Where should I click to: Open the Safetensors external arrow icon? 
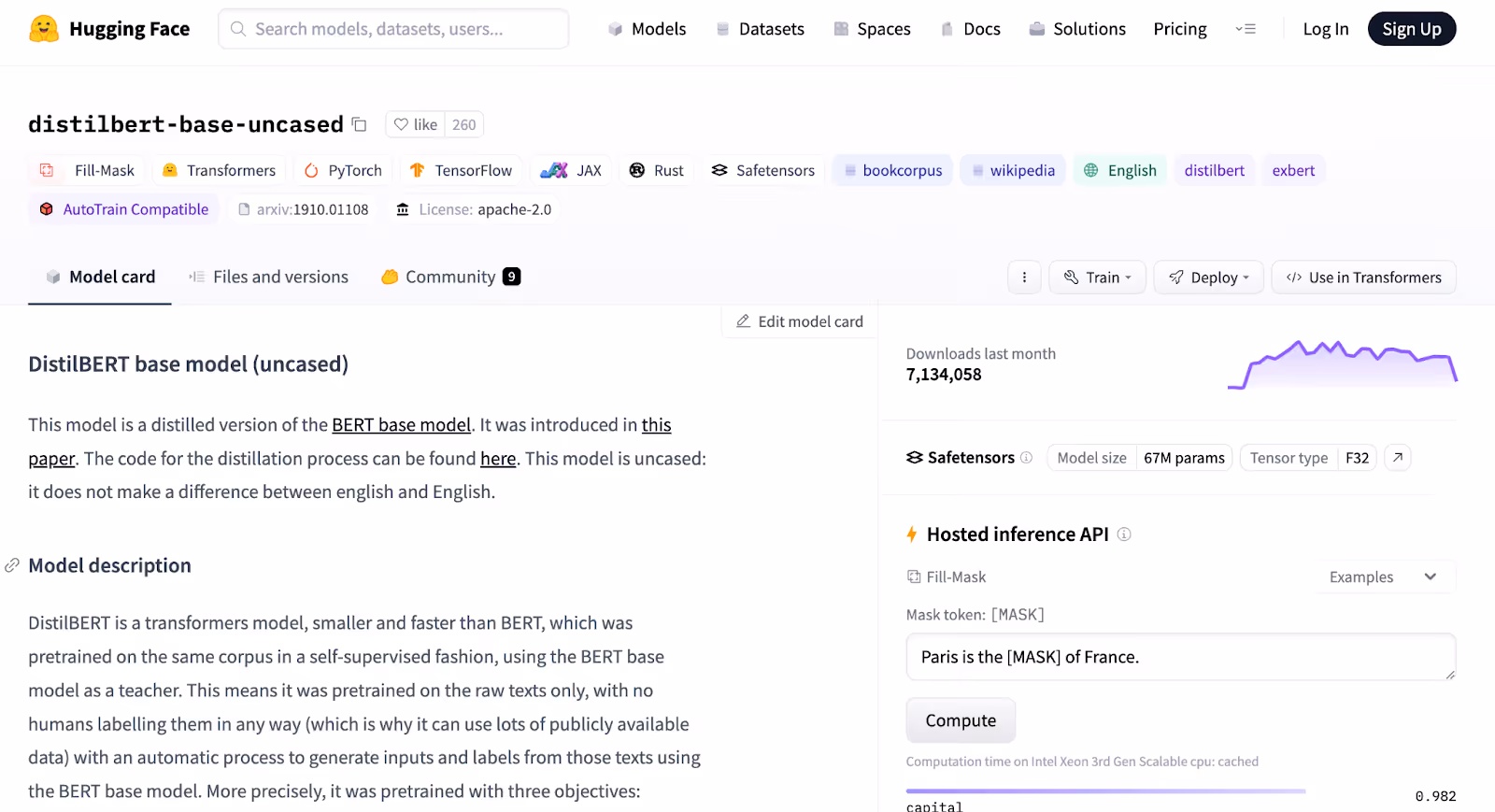tap(1397, 458)
